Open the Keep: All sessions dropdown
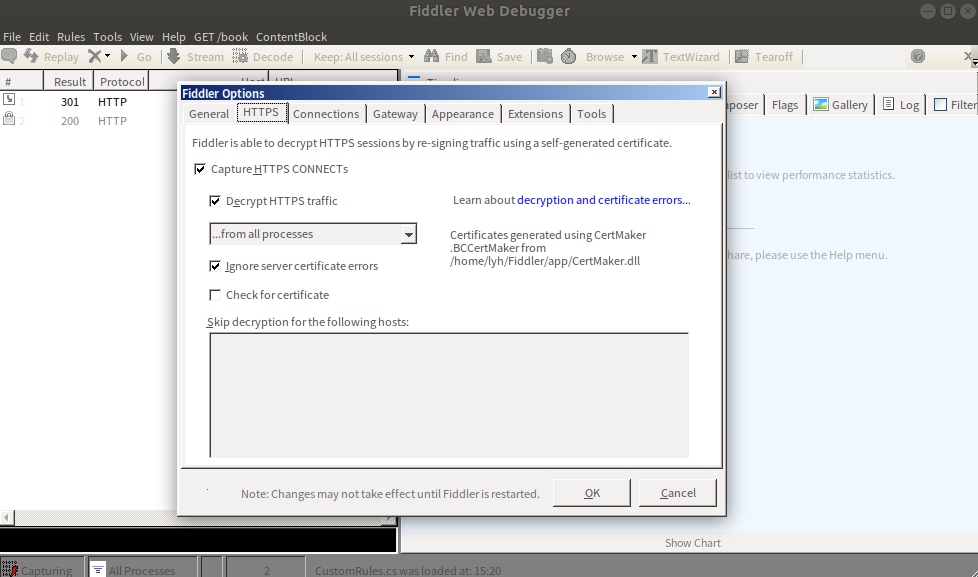 point(364,57)
